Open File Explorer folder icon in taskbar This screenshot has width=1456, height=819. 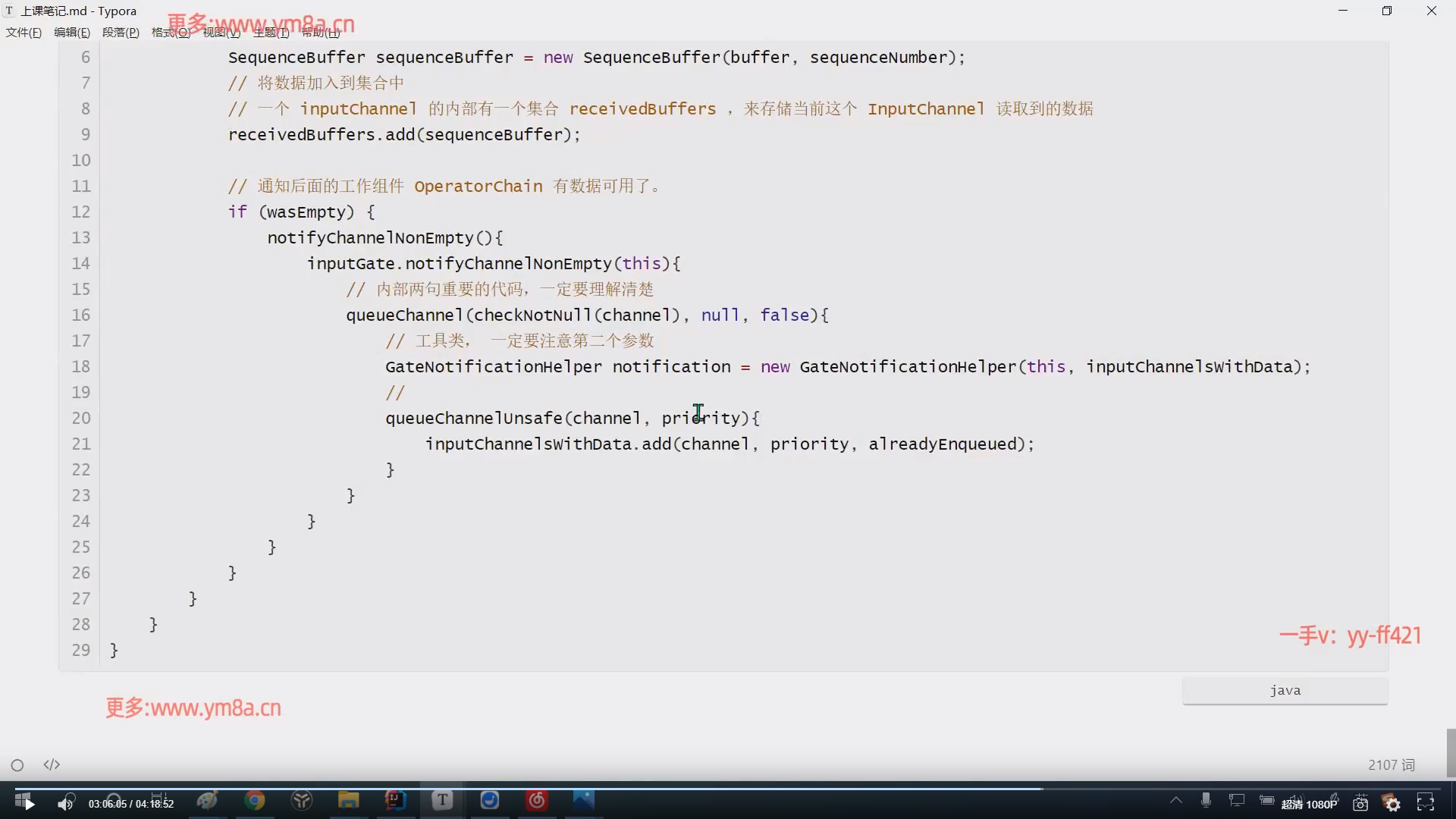pyautogui.click(x=348, y=801)
